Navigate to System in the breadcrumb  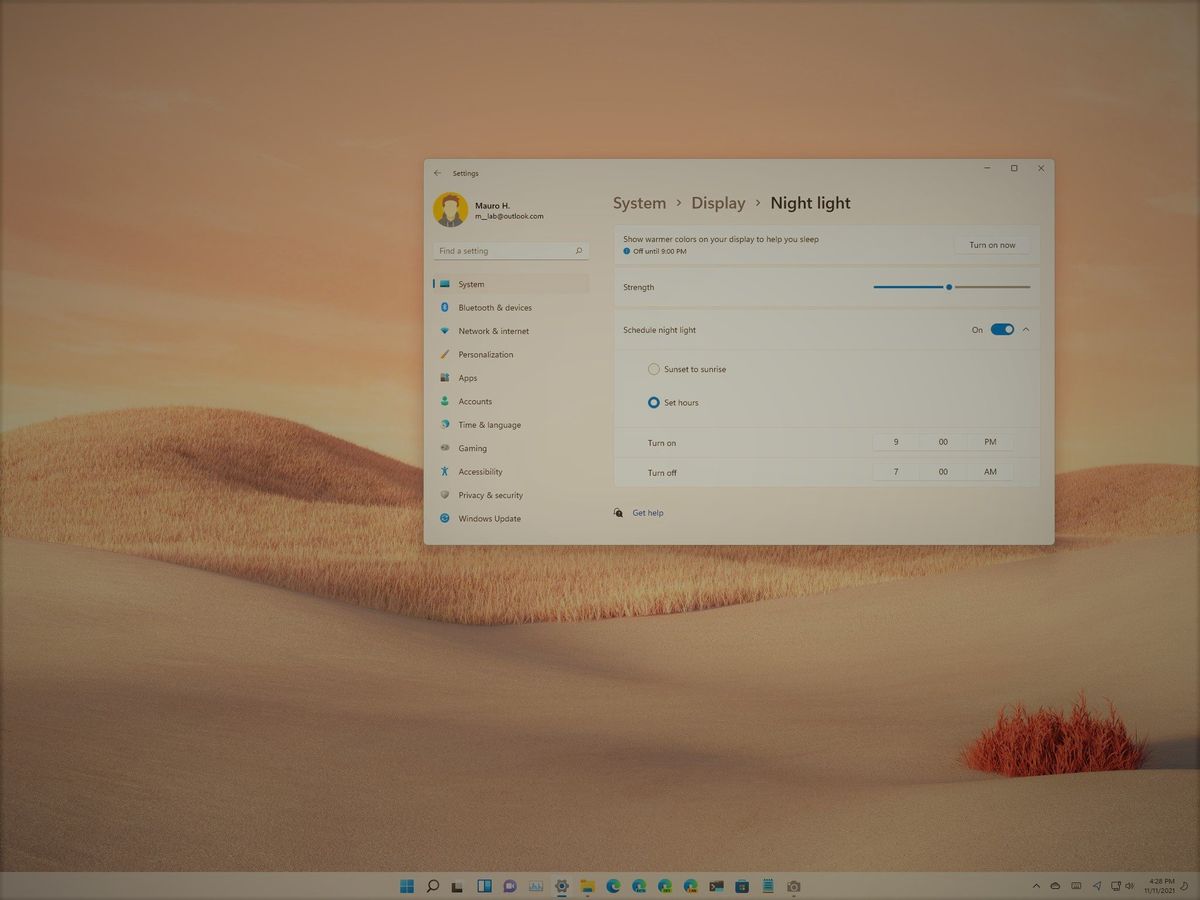(x=639, y=203)
